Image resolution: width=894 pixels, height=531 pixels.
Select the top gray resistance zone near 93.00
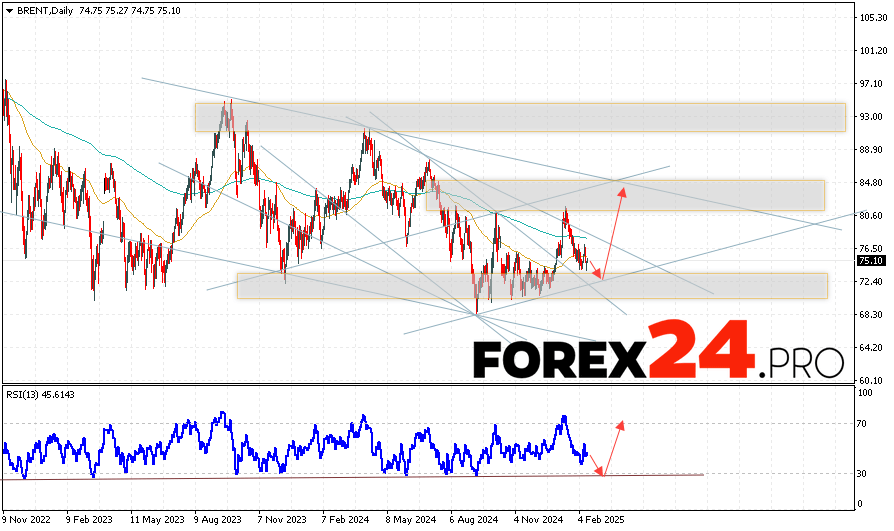pyautogui.click(x=520, y=116)
